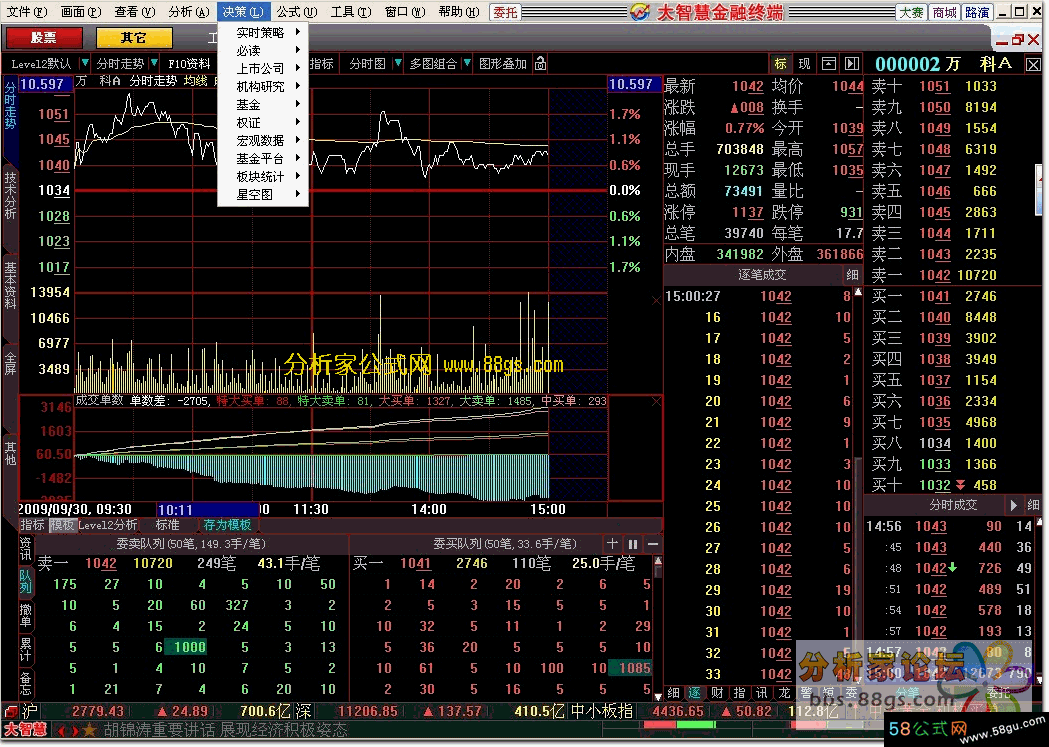The height and width of the screenshot is (747, 1049).
Task: Toggle the 现 display mode button
Action: (804, 64)
